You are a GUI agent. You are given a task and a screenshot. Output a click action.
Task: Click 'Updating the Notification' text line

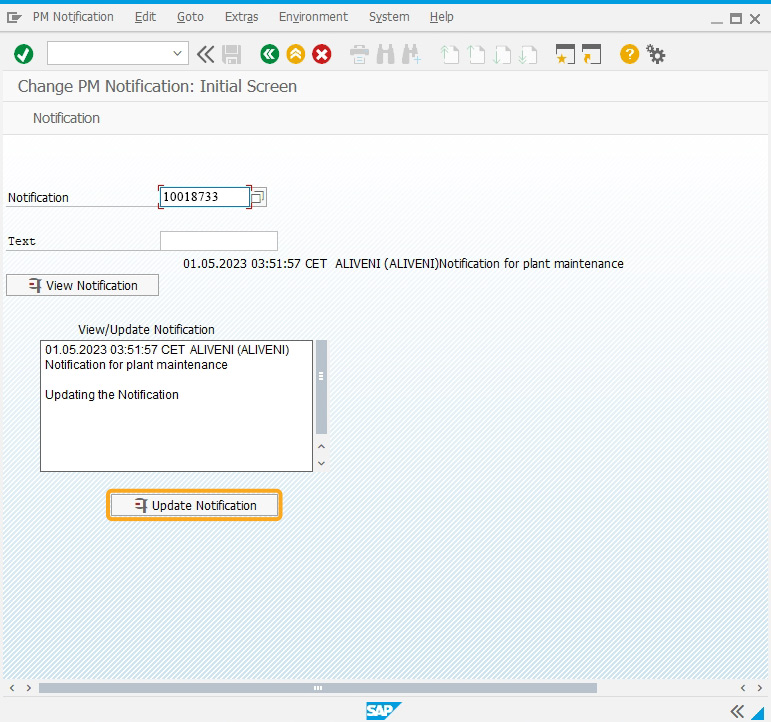click(112, 394)
